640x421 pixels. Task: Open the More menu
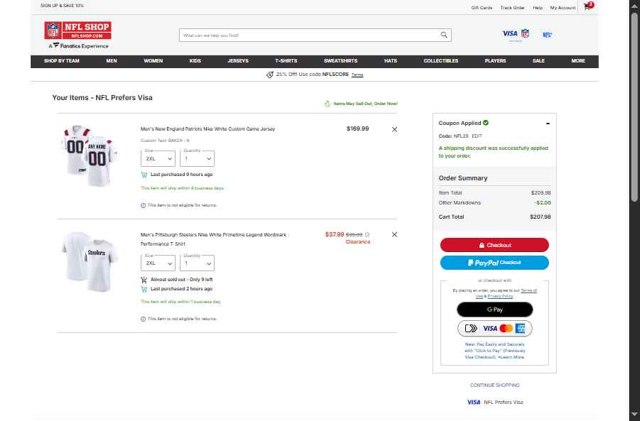578,61
